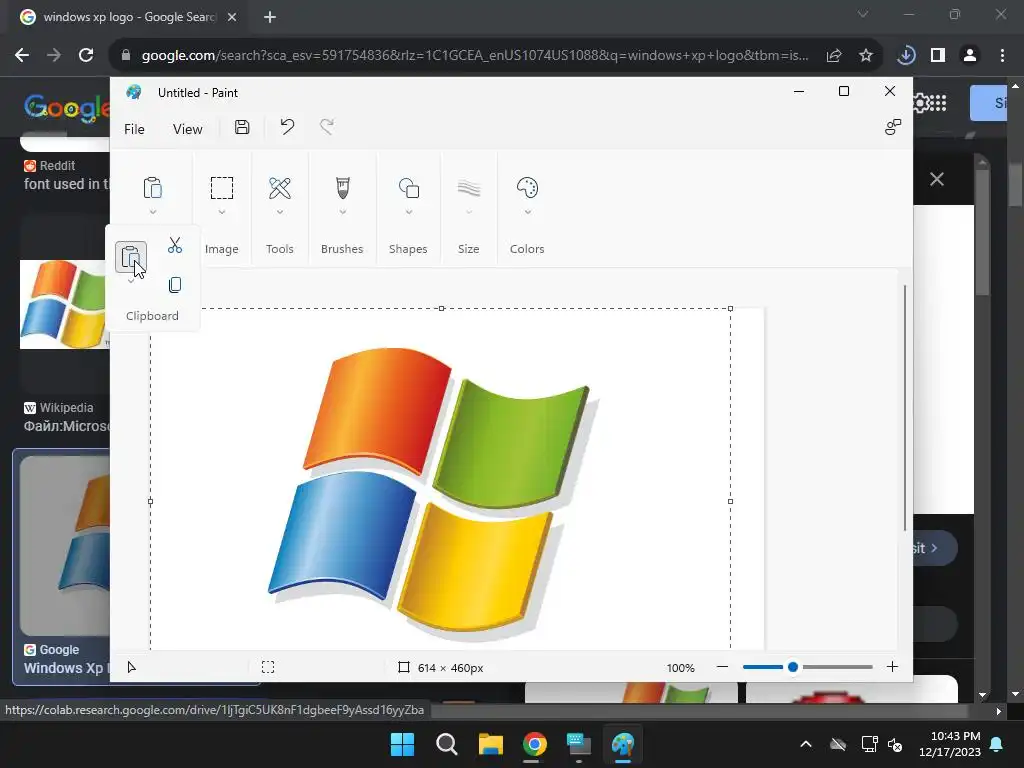
Task: Expand the Shapes group chevron
Action: tap(409, 212)
